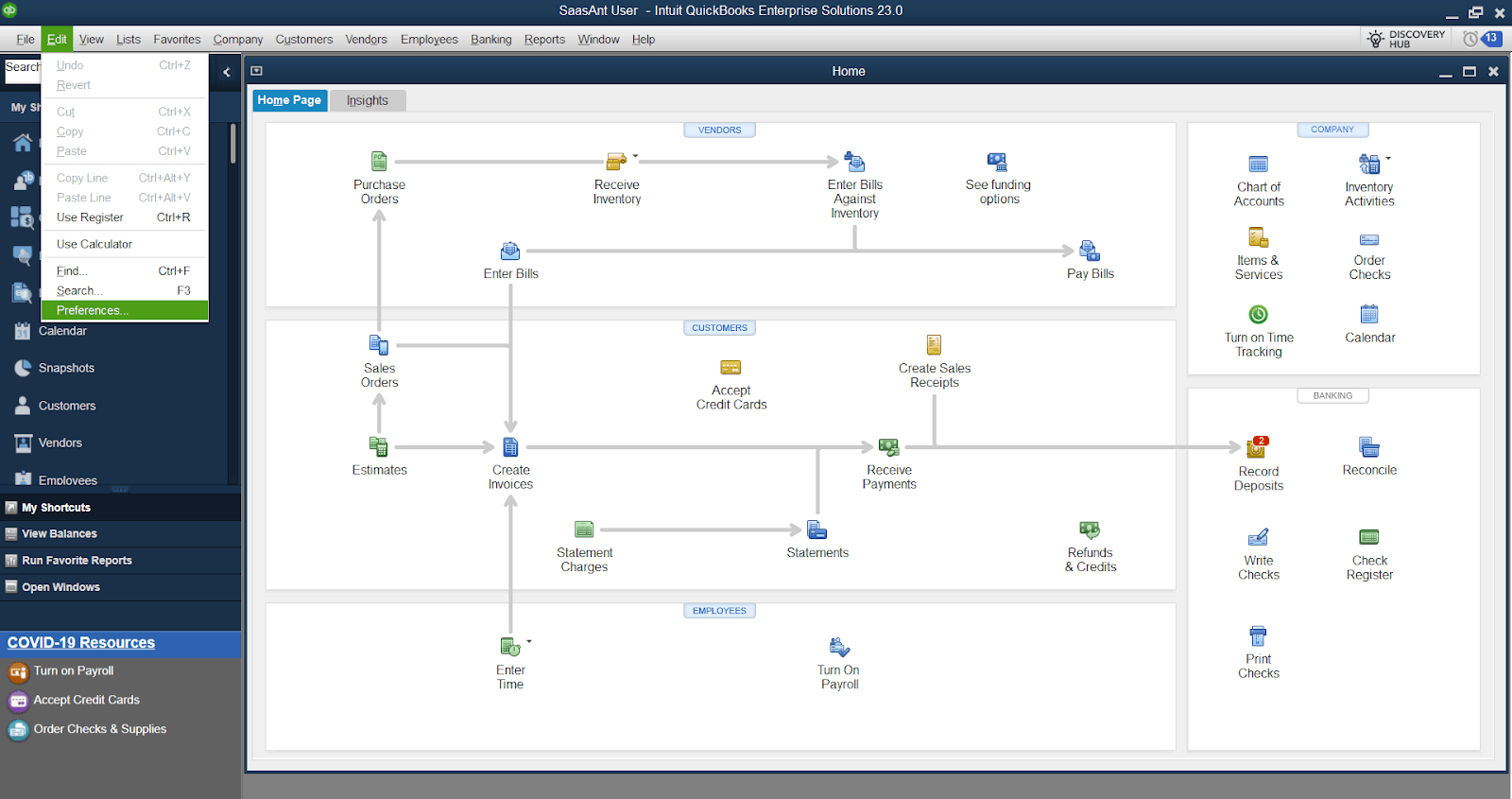Viewport: 1512px width, 799px height.
Task: Click the Enter Time icon
Action: [x=510, y=647]
